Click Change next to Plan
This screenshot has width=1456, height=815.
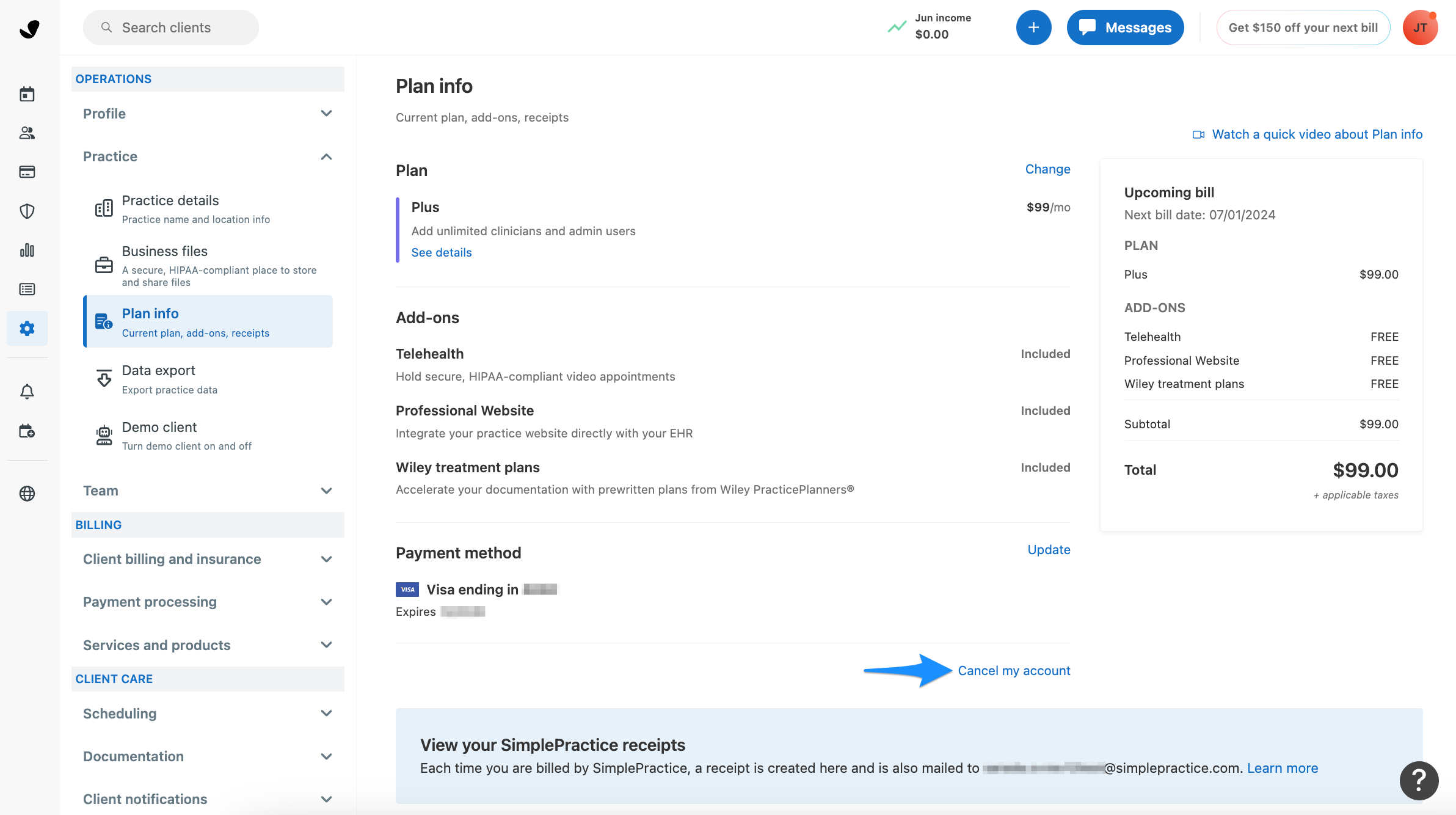pos(1047,169)
